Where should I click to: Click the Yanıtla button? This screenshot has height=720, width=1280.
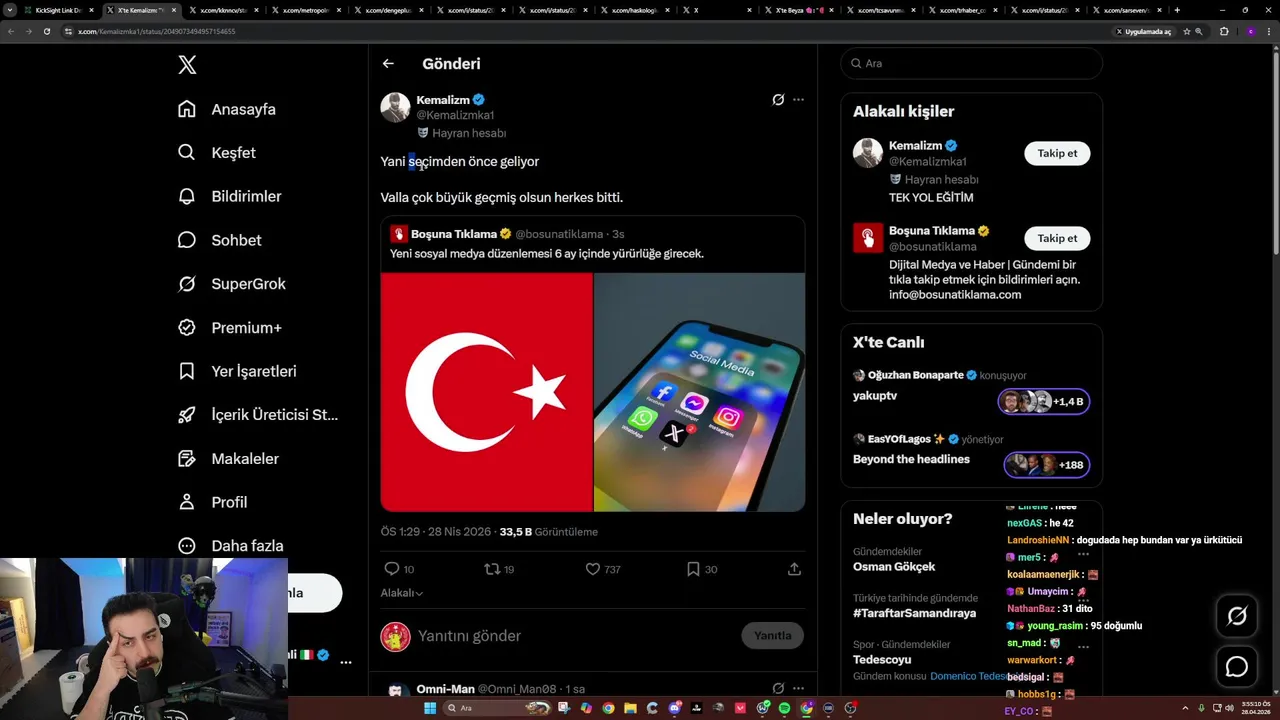772,636
